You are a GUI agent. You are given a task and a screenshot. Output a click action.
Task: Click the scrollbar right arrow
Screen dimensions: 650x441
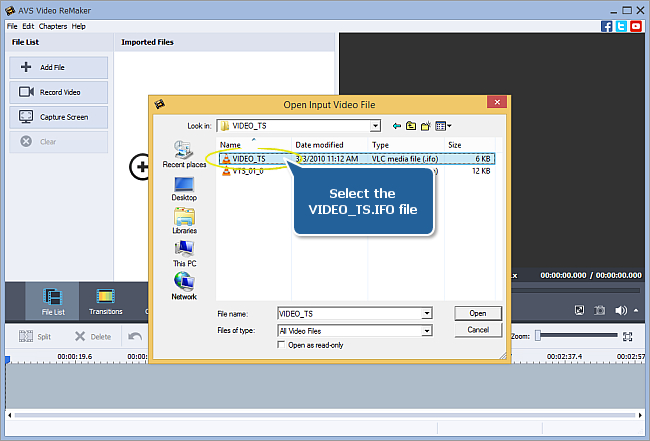click(x=640, y=414)
